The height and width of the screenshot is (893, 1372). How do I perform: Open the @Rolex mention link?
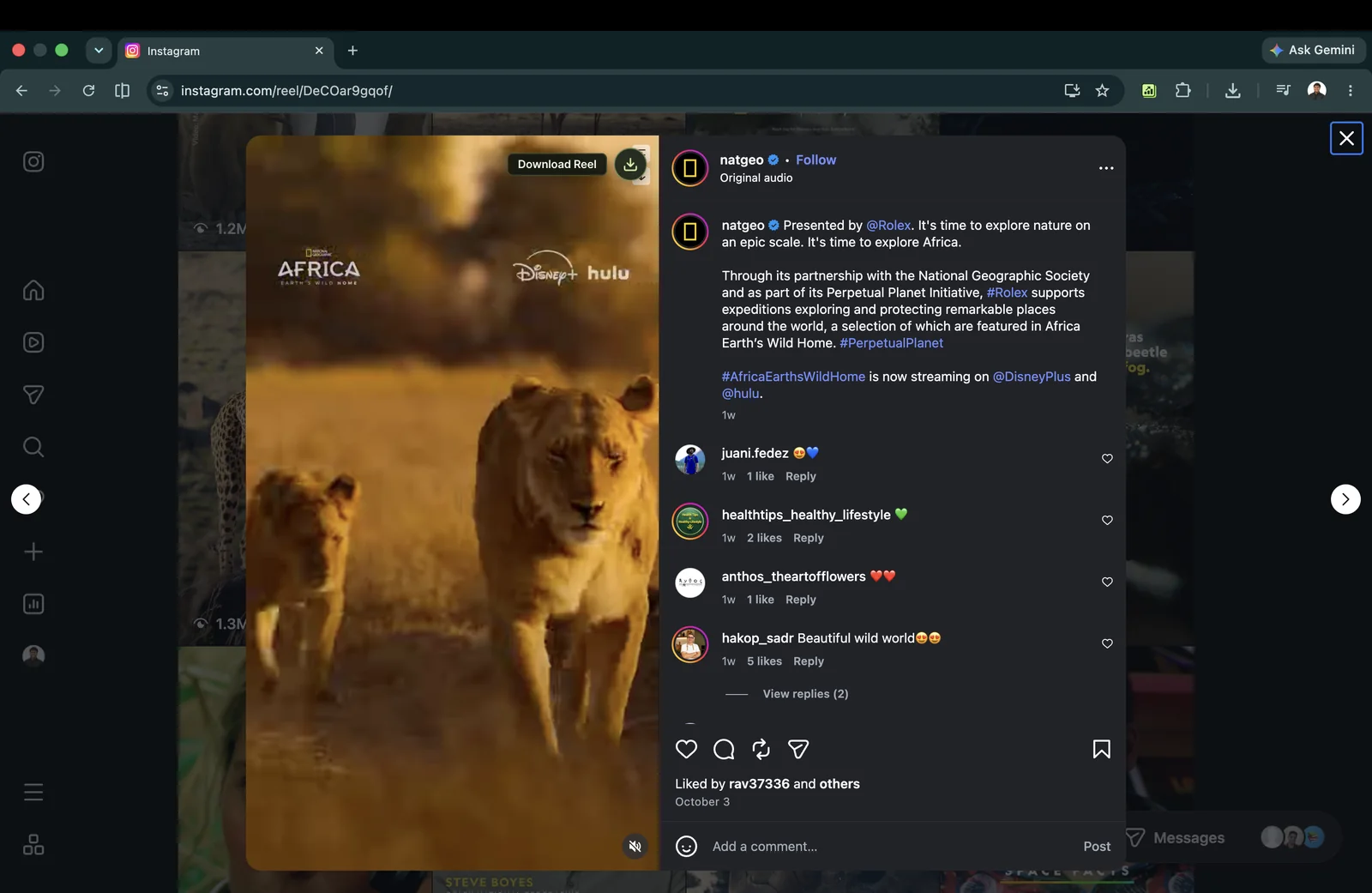(x=888, y=226)
